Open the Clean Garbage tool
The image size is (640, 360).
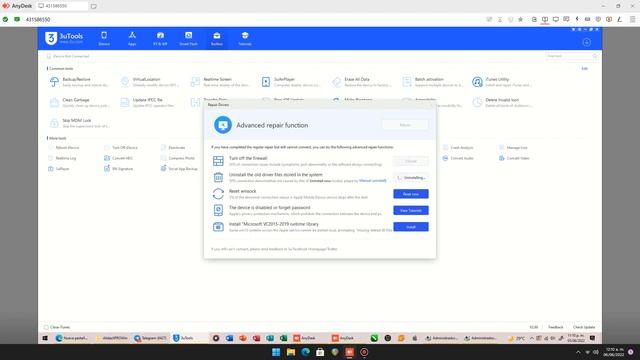(x=79, y=102)
